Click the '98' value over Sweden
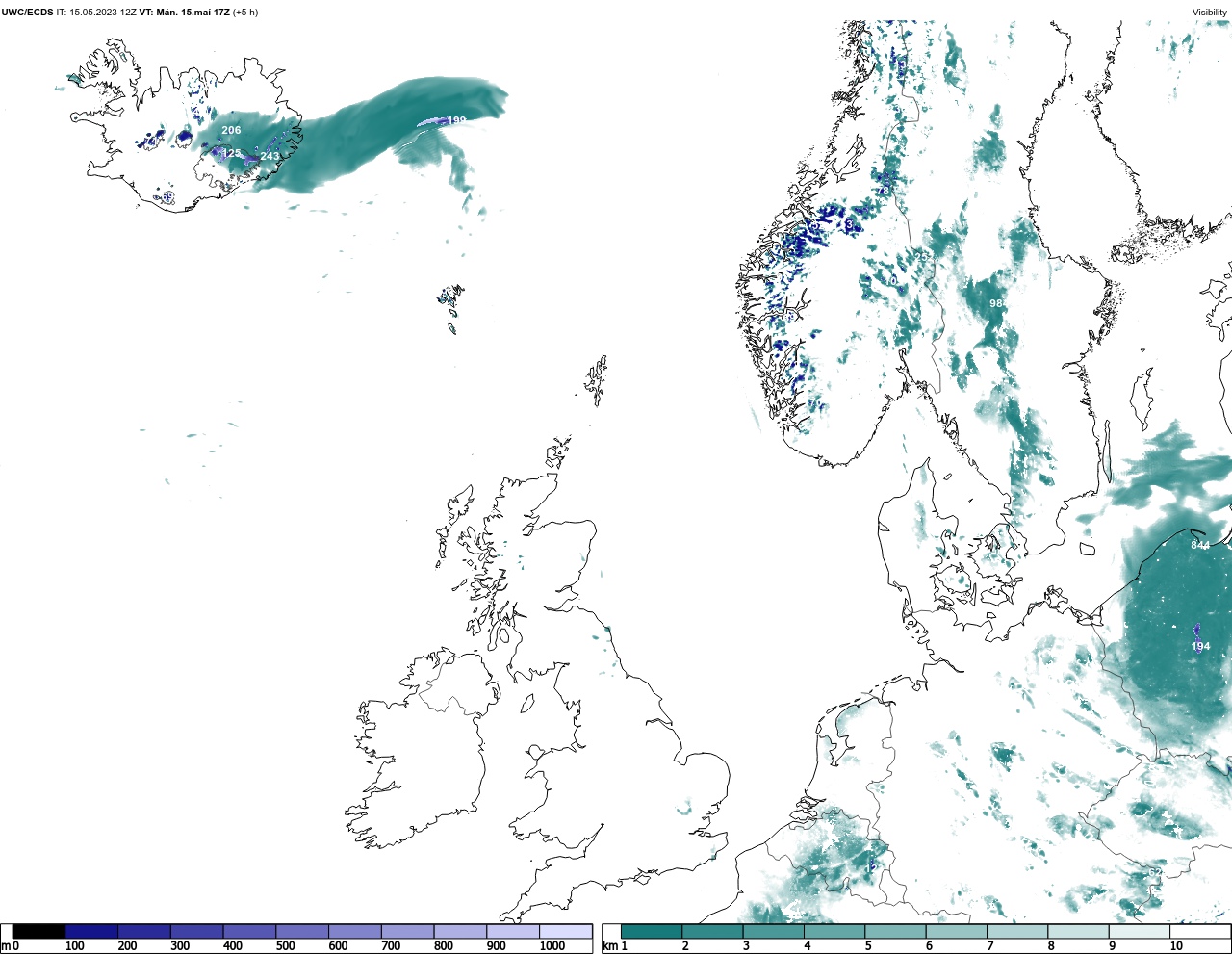 pyautogui.click(x=996, y=303)
